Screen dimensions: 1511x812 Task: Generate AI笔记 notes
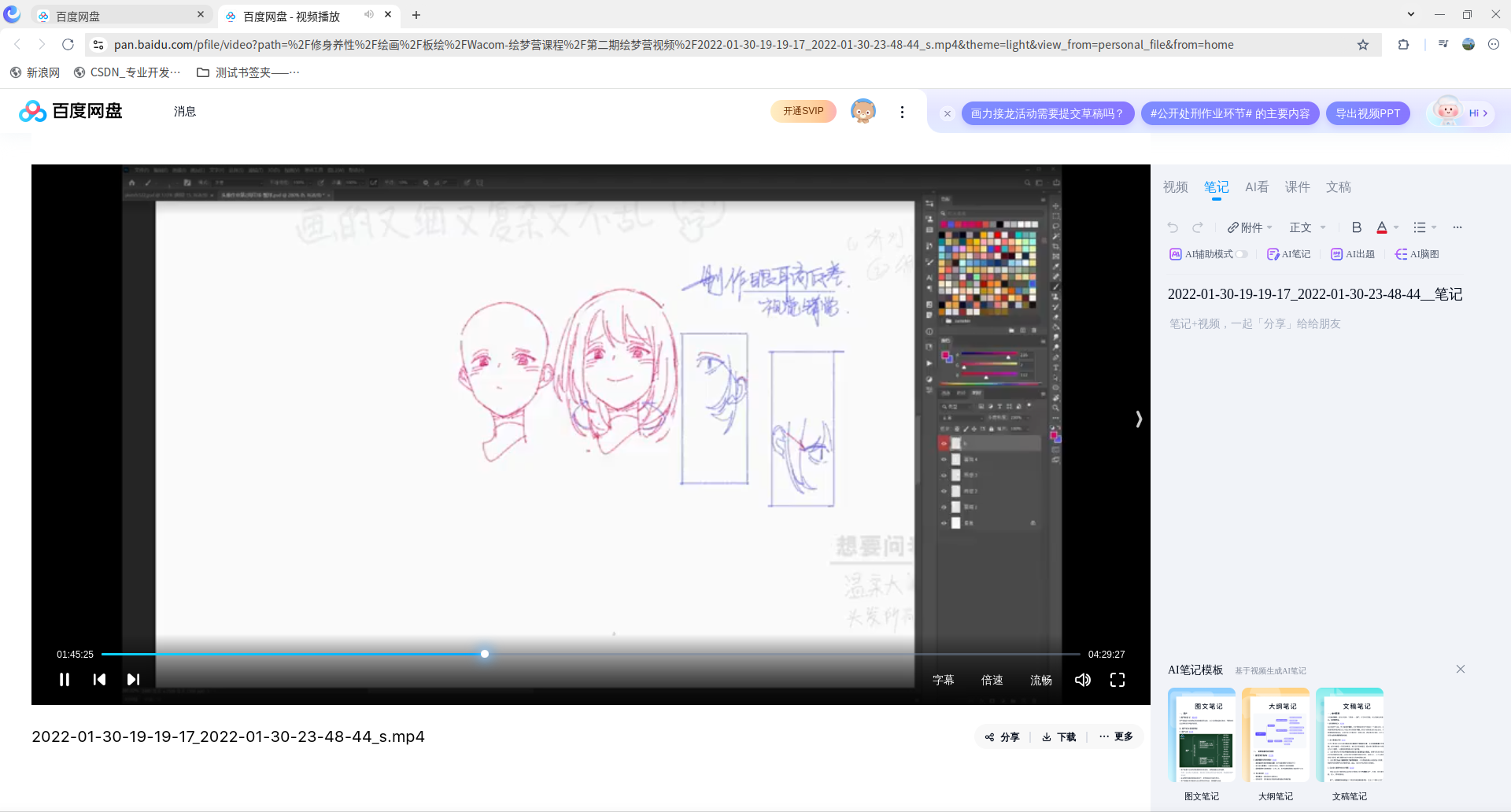pos(1289,254)
